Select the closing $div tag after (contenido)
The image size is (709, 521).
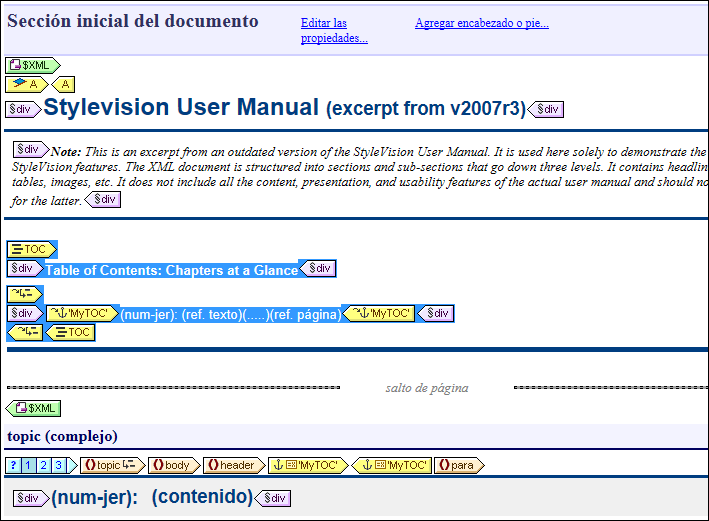[x=273, y=498]
